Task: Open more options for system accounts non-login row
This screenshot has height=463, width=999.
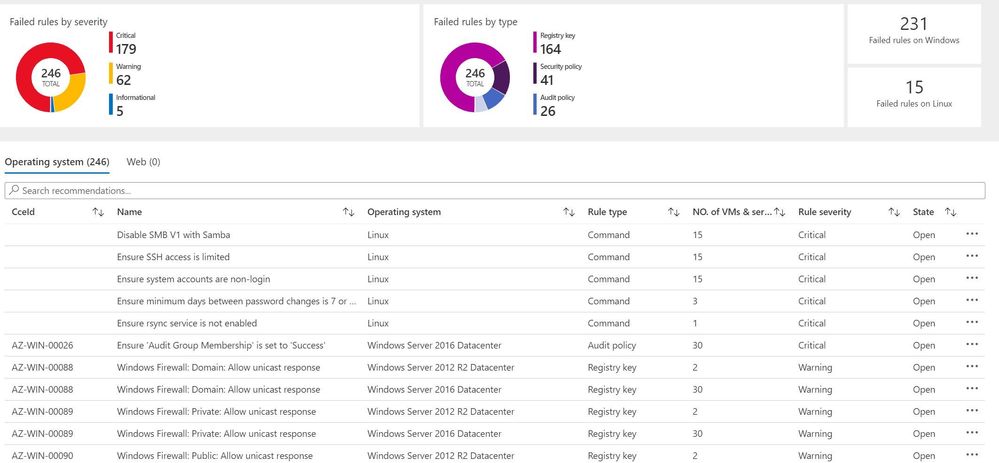Action: point(972,278)
